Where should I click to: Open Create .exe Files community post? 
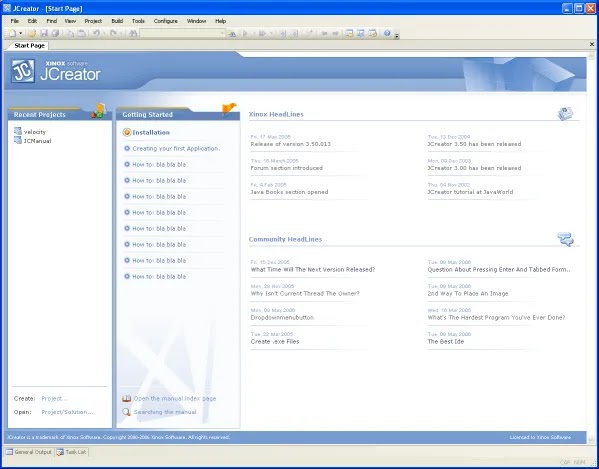[x=275, y=342]
